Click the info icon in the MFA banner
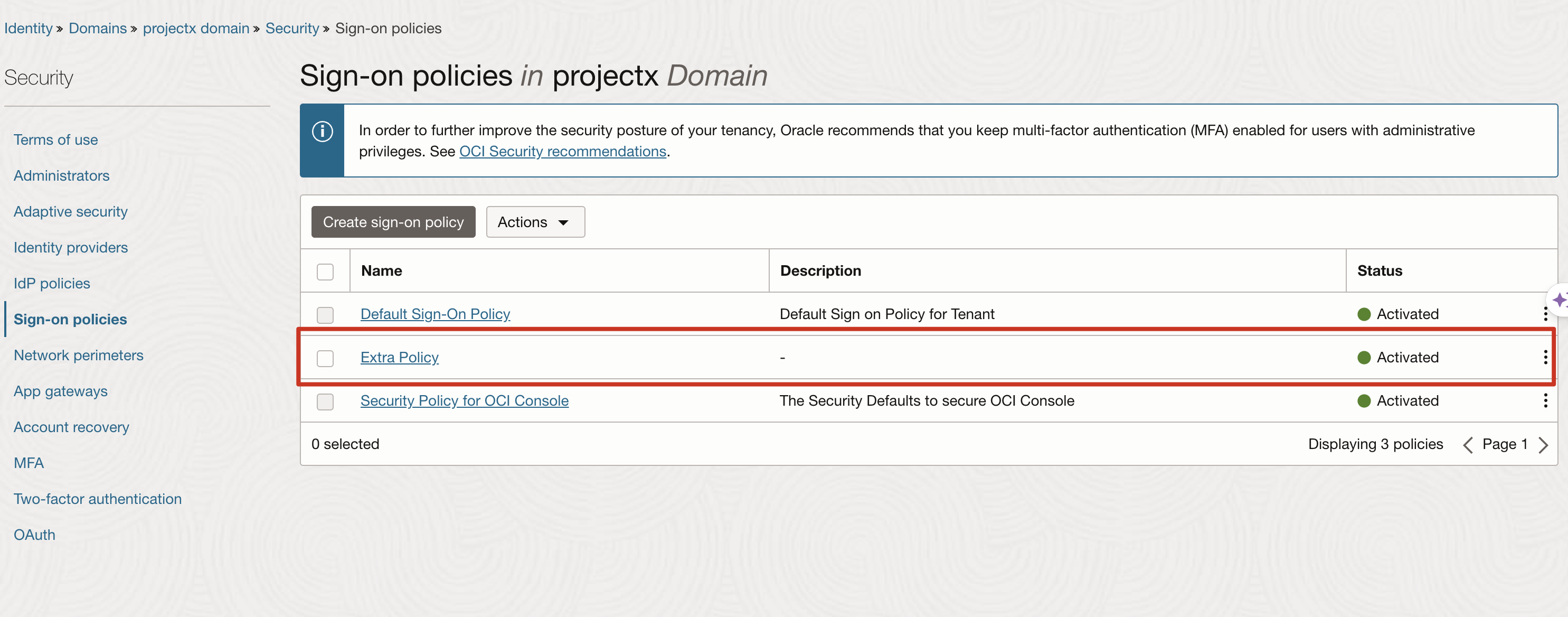The image size is (1568, 617). (322, 132)
